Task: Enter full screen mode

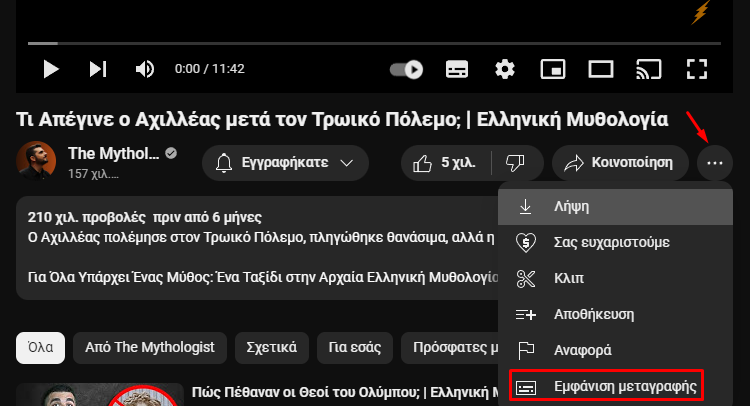Action: click(696, 69)
